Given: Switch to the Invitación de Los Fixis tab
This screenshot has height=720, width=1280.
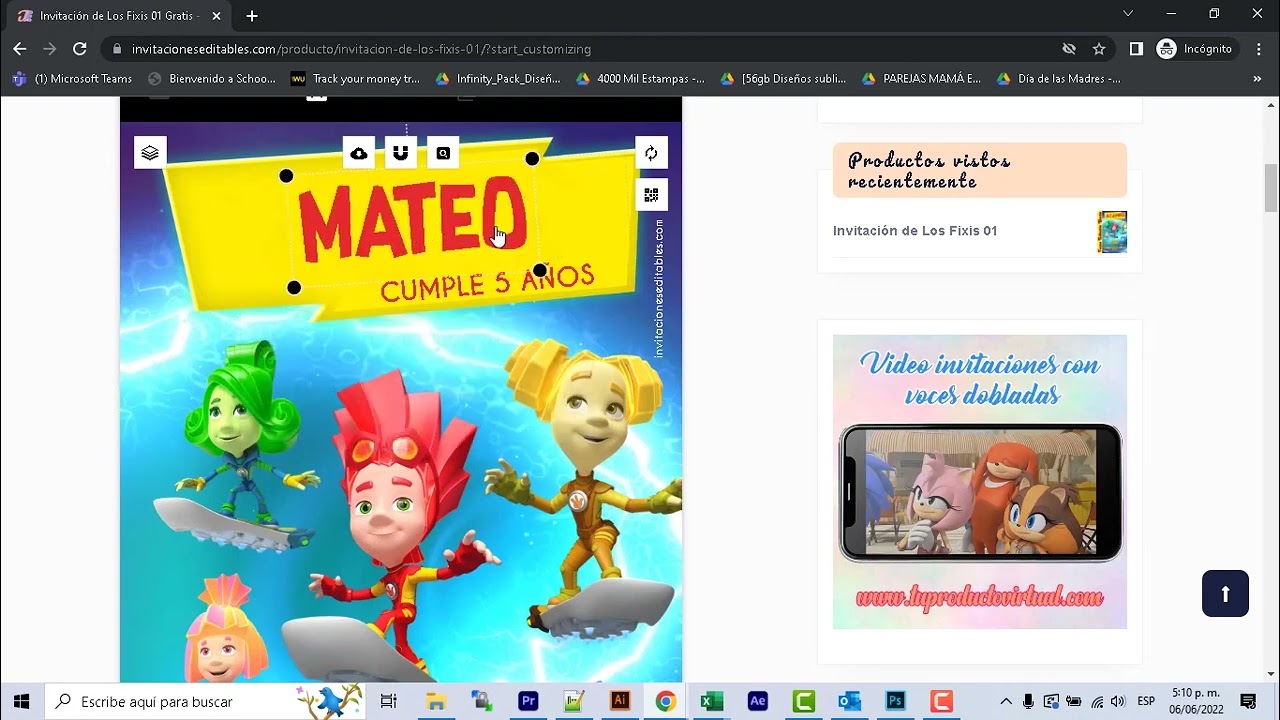Looking at the screenshot, I should click(x=118, y=16).
